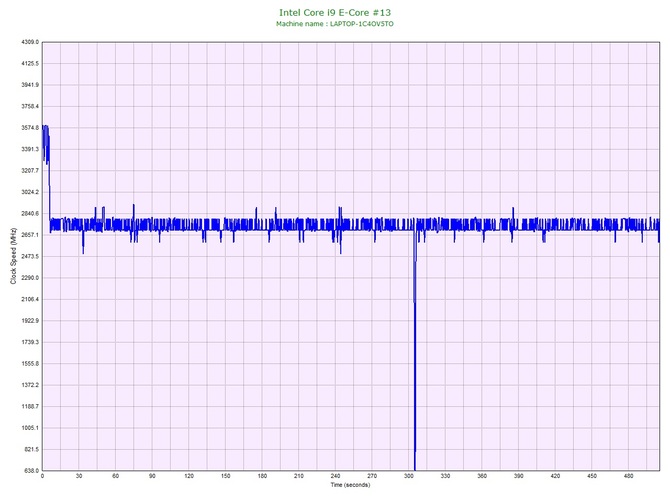670x502 pixels.
Task: Click the 0 seconds x-axis tick label
Action: point(42,476)
